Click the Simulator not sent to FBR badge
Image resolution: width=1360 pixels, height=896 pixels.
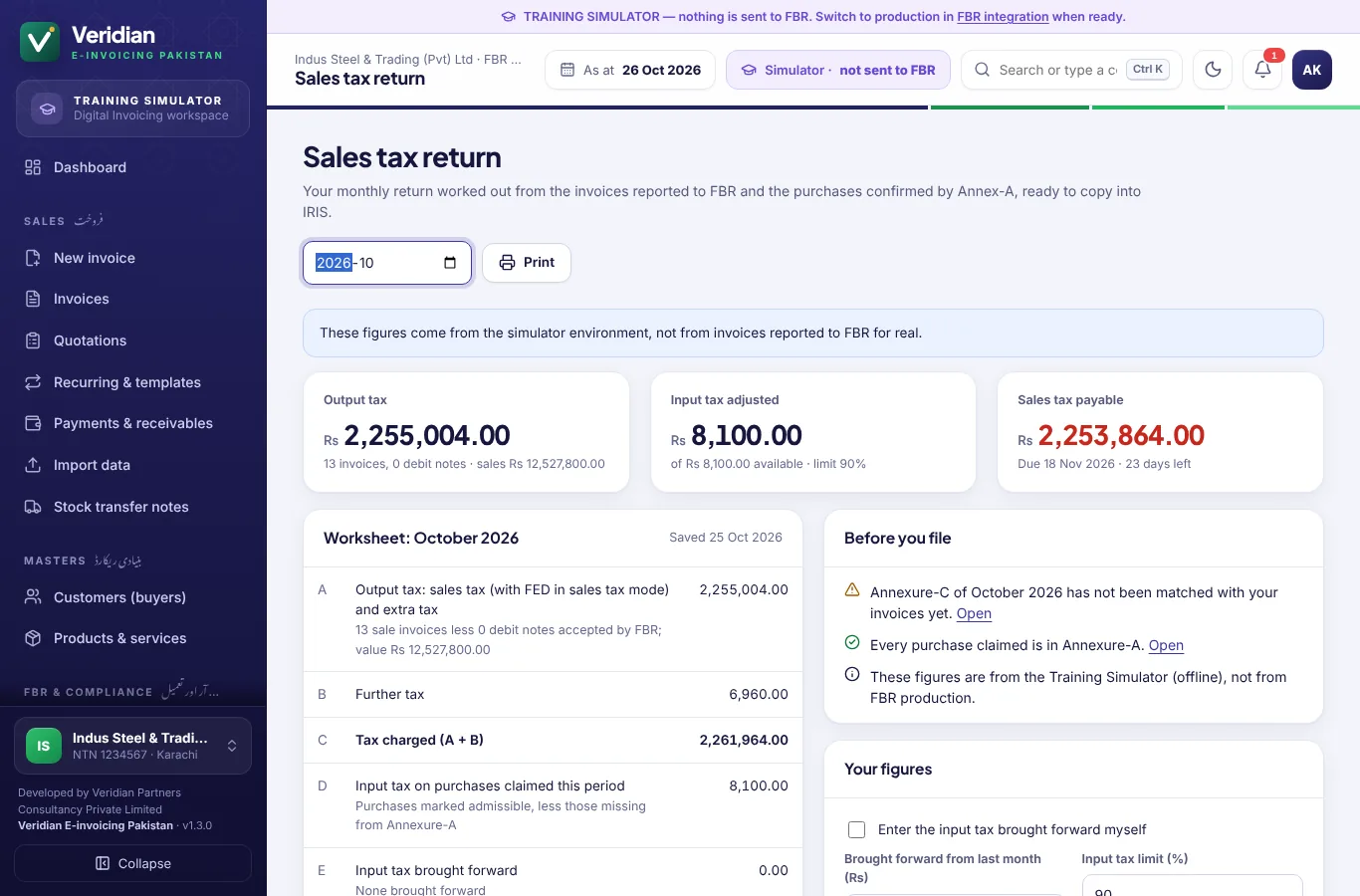click(838, 70)
